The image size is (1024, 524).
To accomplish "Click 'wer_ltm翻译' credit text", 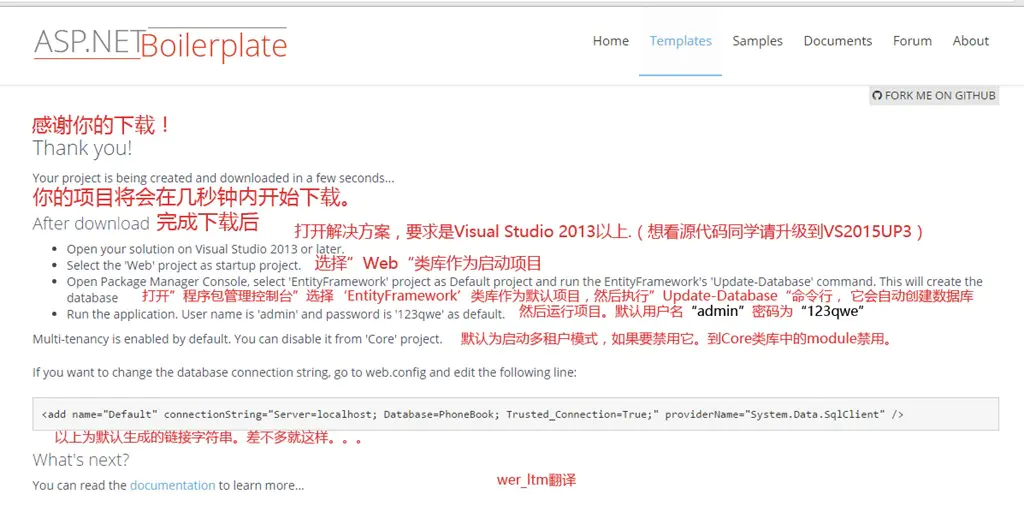I will click(536, 480).
